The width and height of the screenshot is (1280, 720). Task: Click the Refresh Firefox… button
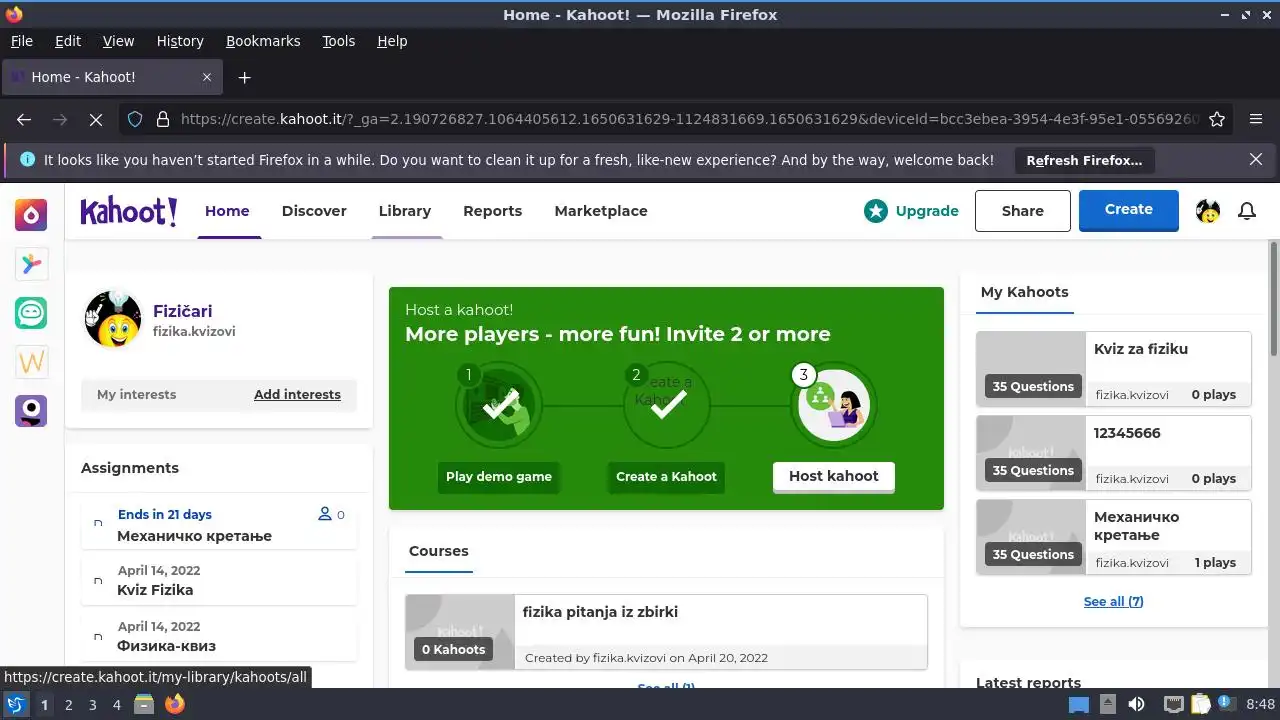[x=1084, y=160]
